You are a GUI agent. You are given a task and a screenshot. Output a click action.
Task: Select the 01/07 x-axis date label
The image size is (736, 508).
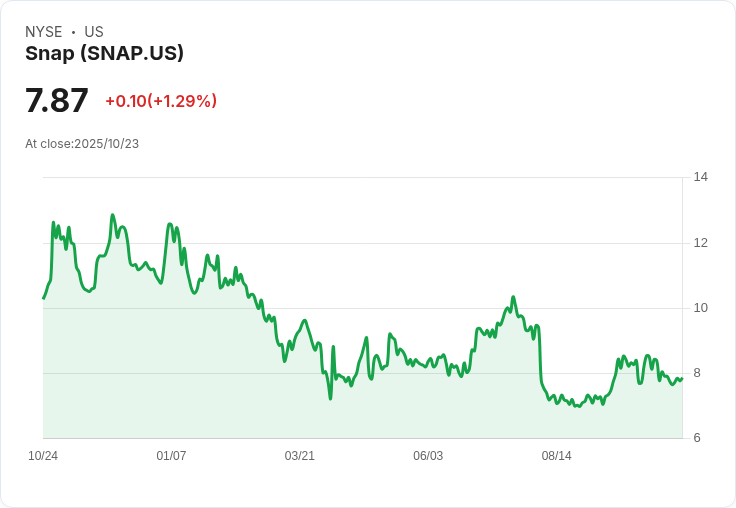171,456
